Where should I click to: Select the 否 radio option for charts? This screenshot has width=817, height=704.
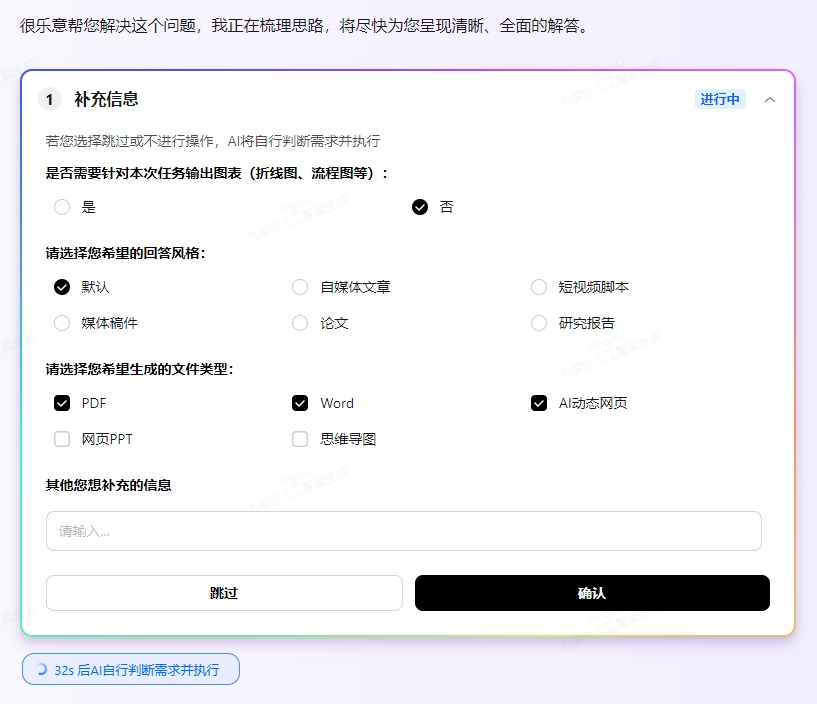point(420,207)
